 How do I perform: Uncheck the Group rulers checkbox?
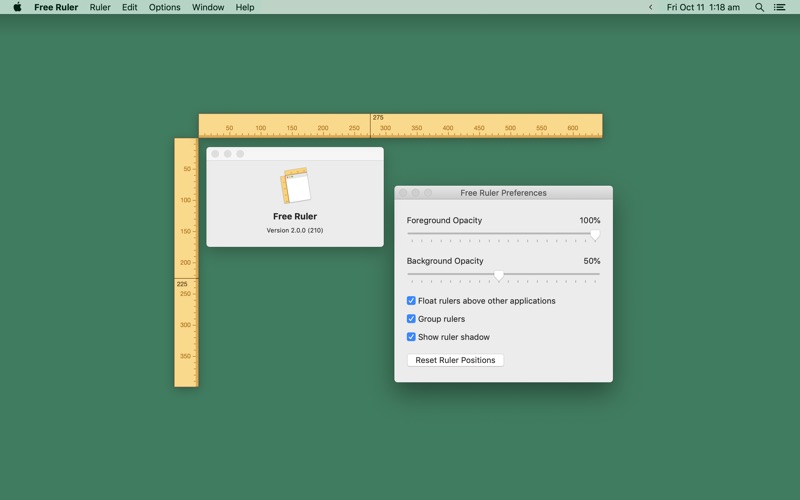pyautogui.click(x=411, y=319)
